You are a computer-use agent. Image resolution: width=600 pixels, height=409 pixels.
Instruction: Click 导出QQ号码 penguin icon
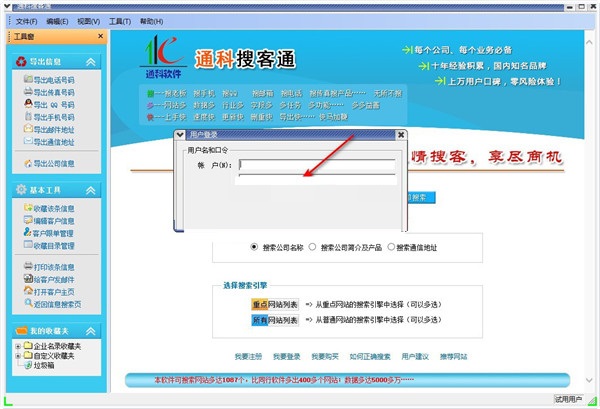[28, 104]
